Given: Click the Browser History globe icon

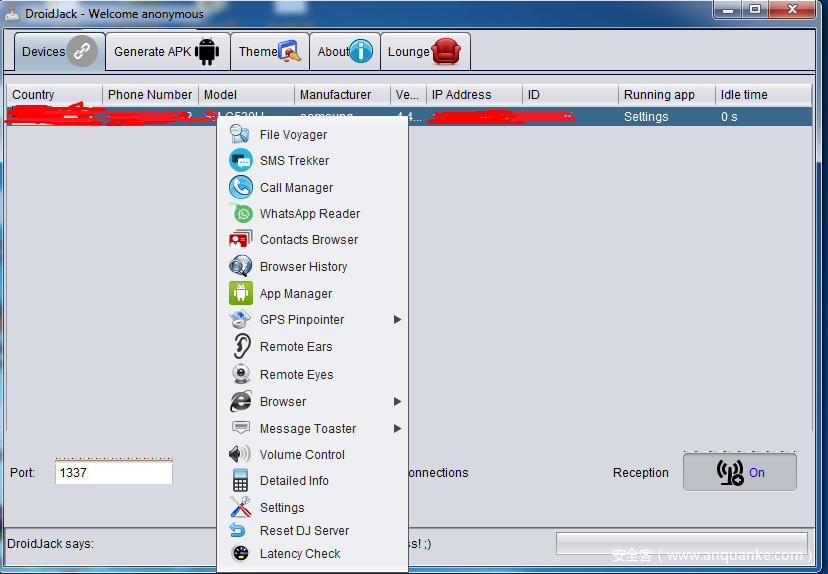Looking at the screenshot, I should (x=240, y=266).
